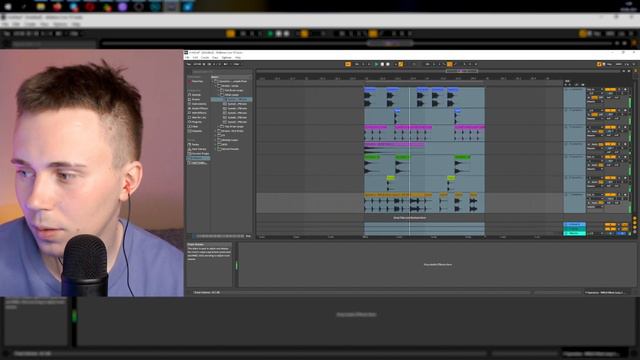Select the cyan track header at bottom
This screenshot has height=360, width=640.
[574, 233]
